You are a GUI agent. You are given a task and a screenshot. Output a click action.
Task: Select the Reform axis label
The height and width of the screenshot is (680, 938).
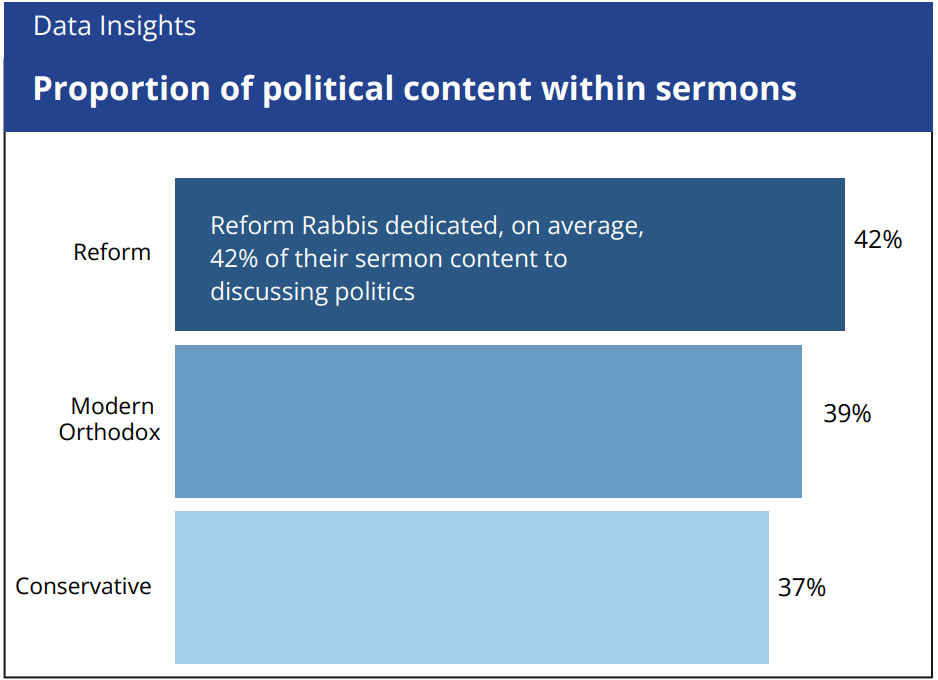point(112,252)
